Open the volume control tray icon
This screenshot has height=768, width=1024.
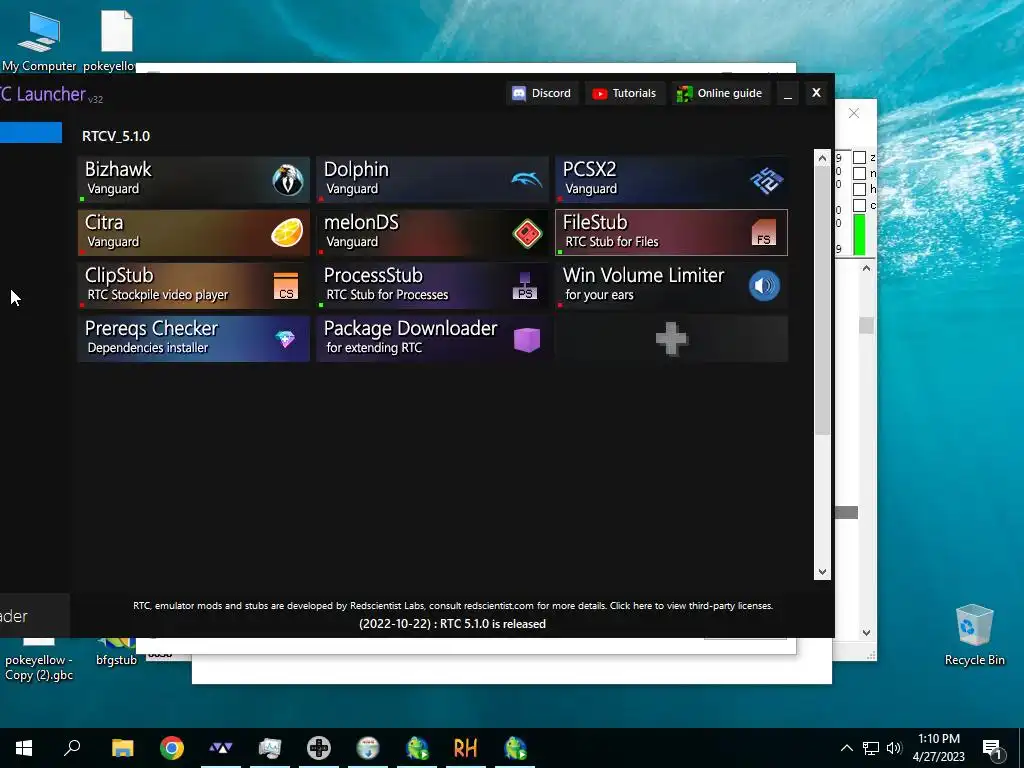[x=894, y=748]
